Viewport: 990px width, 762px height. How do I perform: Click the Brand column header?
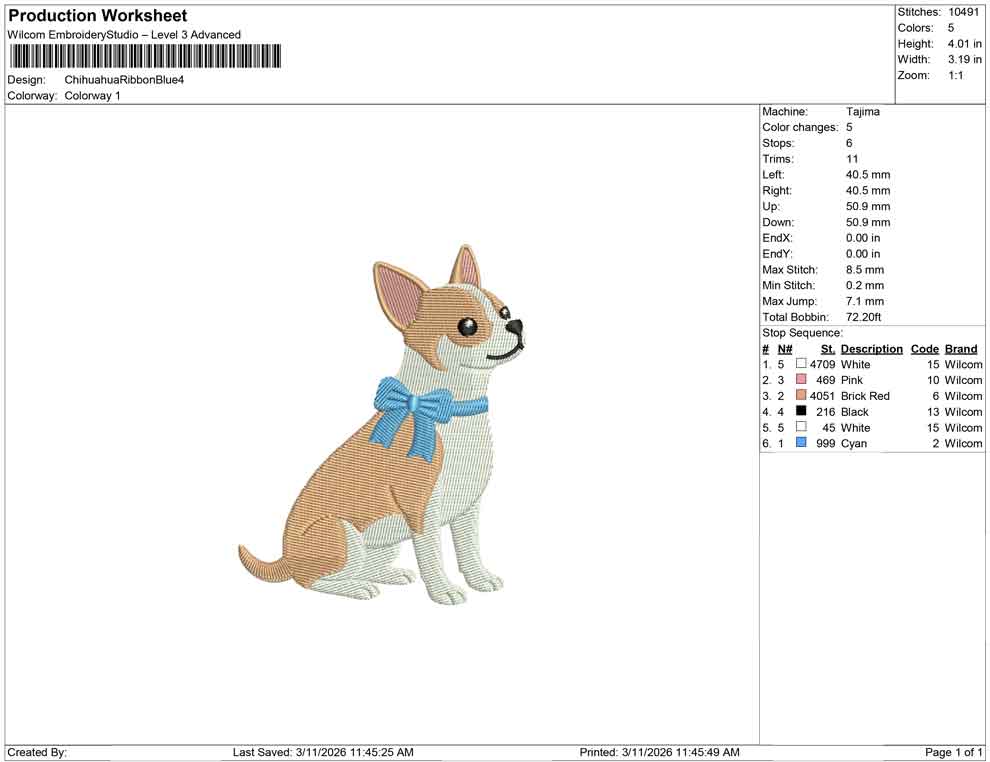click(960, 348)
